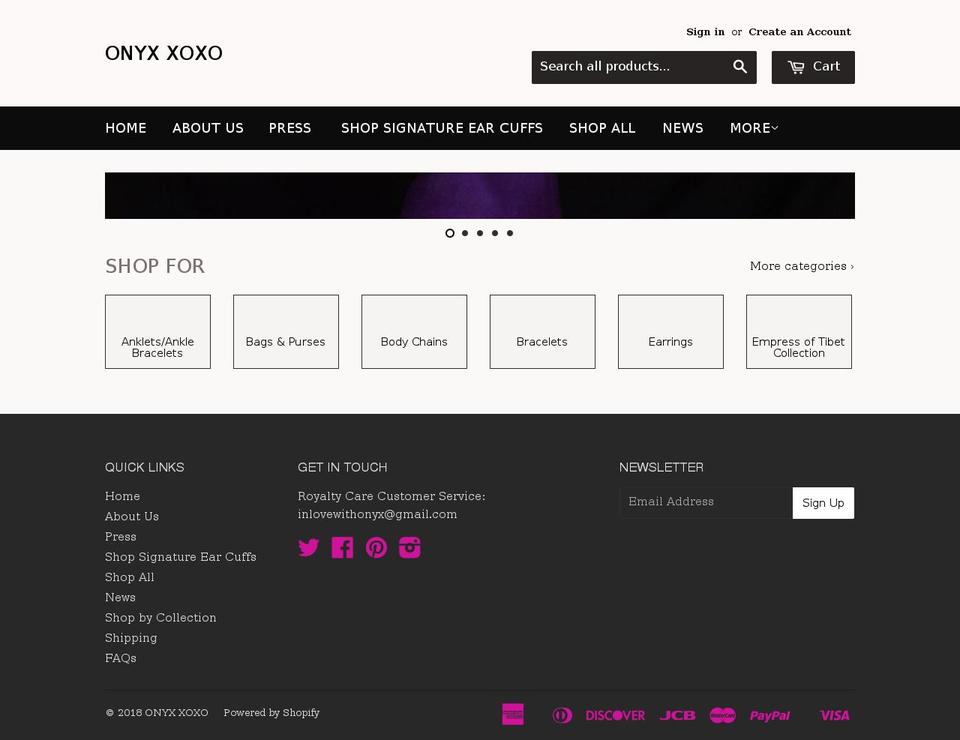Screen dimensions: 960x740
Task: Click the inlovewithonyx@gmail.com email text
Action: point(377,515)
